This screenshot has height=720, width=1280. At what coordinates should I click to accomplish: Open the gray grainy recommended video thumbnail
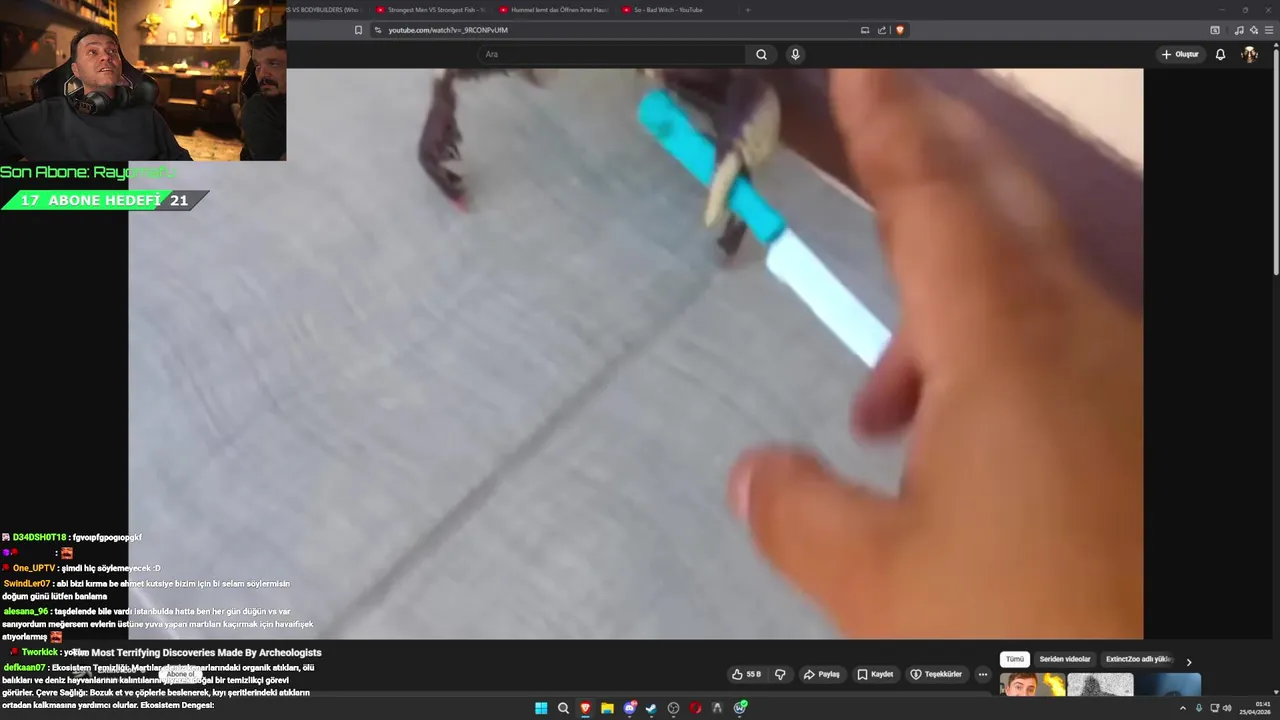1100,685
